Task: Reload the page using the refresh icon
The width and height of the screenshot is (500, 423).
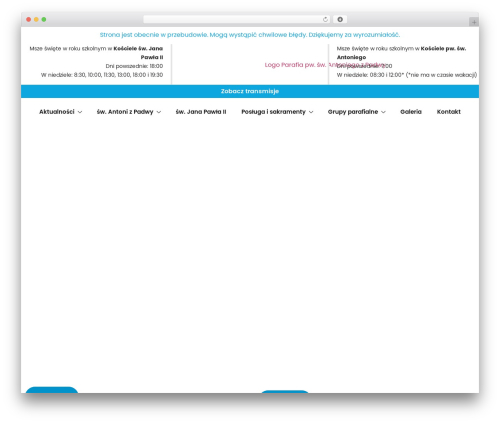Action: [325, 19]
